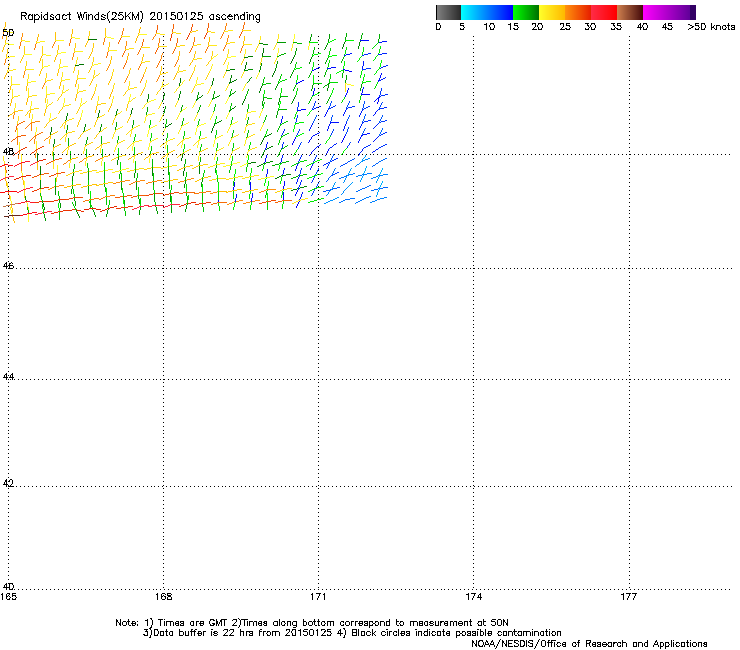Viewport: 740px width, 650px height.
Task: Click the legend label '45'
Action: 667,27
